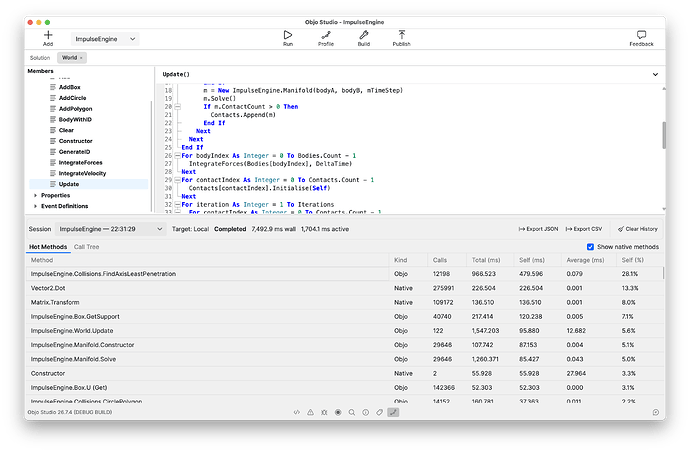Select the BodyWithID method

point(88,120)
